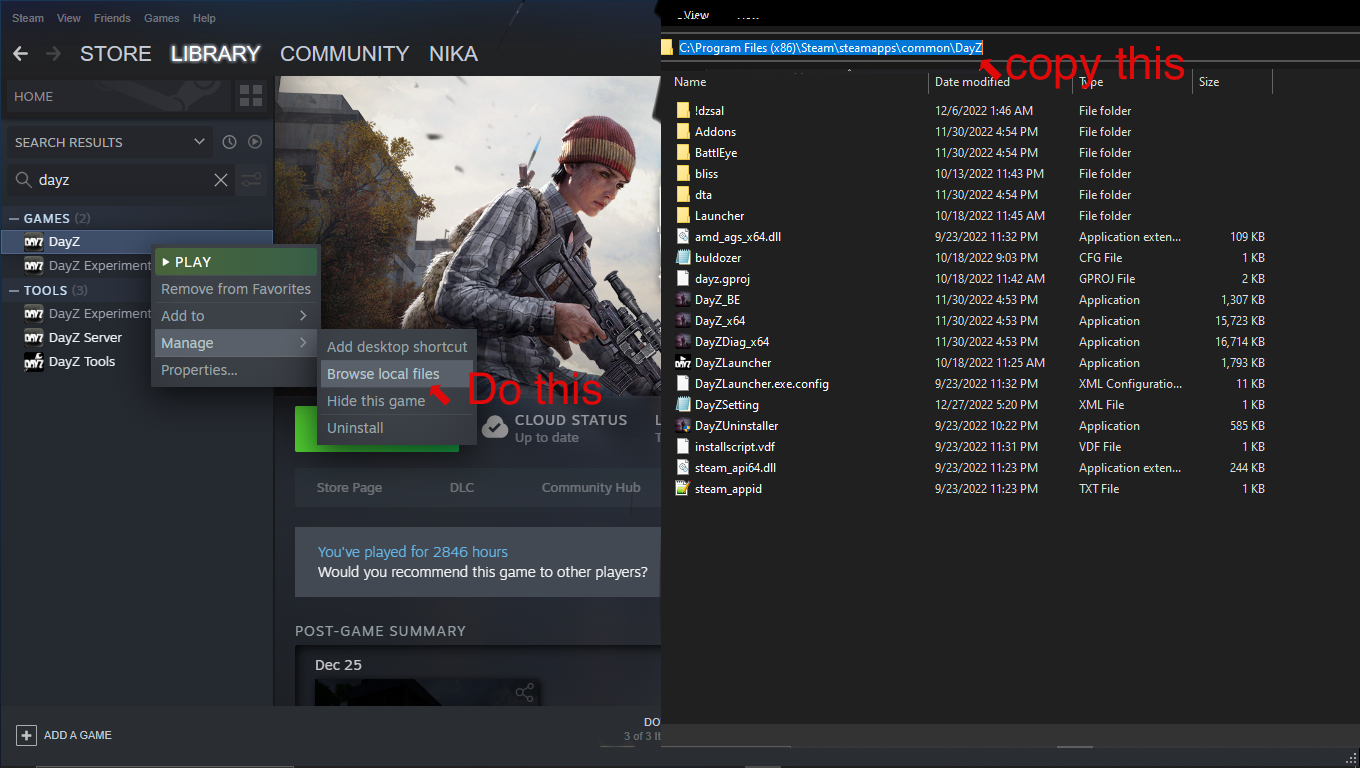Screen dimensions: 1360x768
Task: Select Uninstall from the Manage submenu
Action: 396,428
